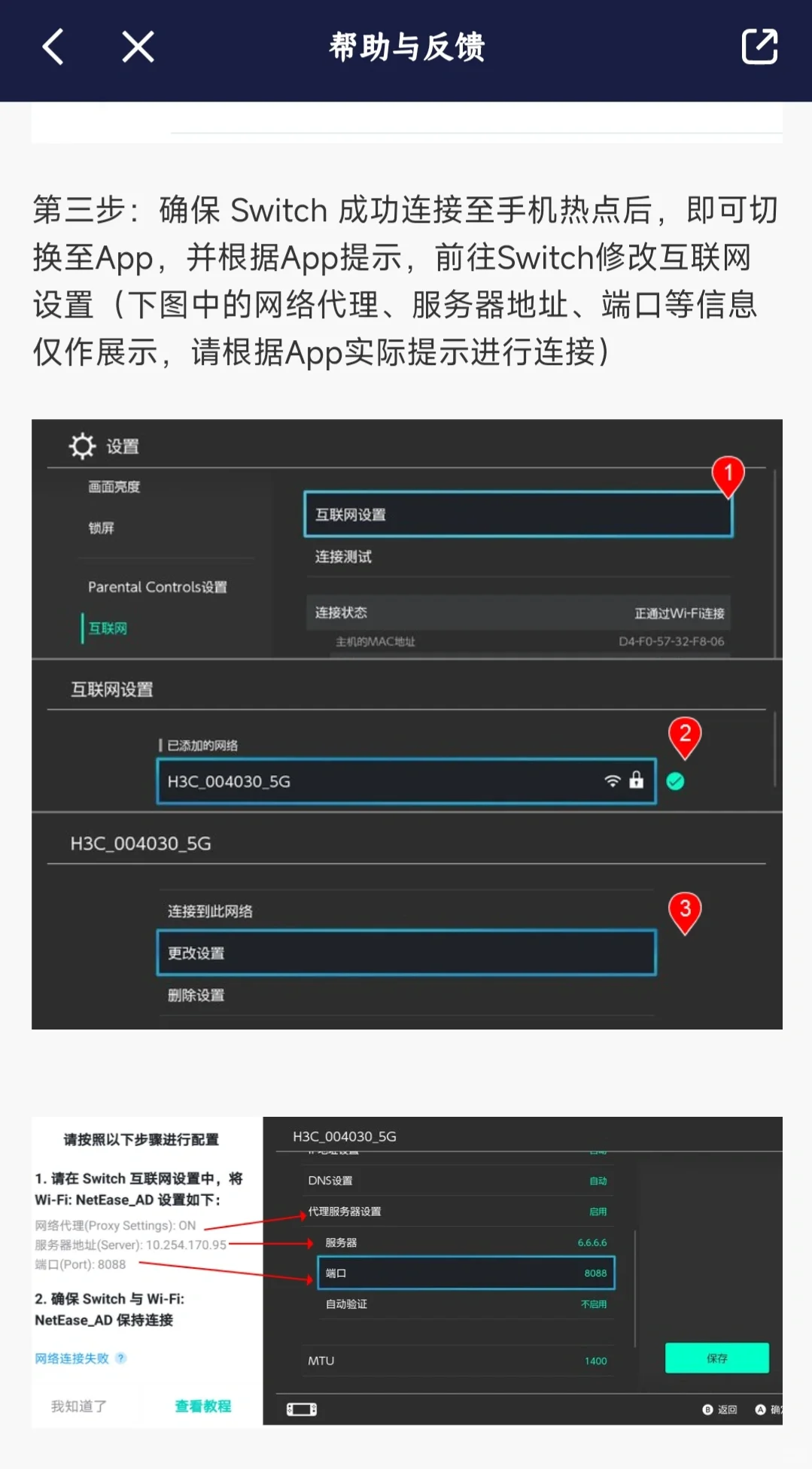Image resolution: width=812 pixels, height=1469 pixels.
Task: Select network H3C_004030_5G in the added list
Action: point(406,781)
